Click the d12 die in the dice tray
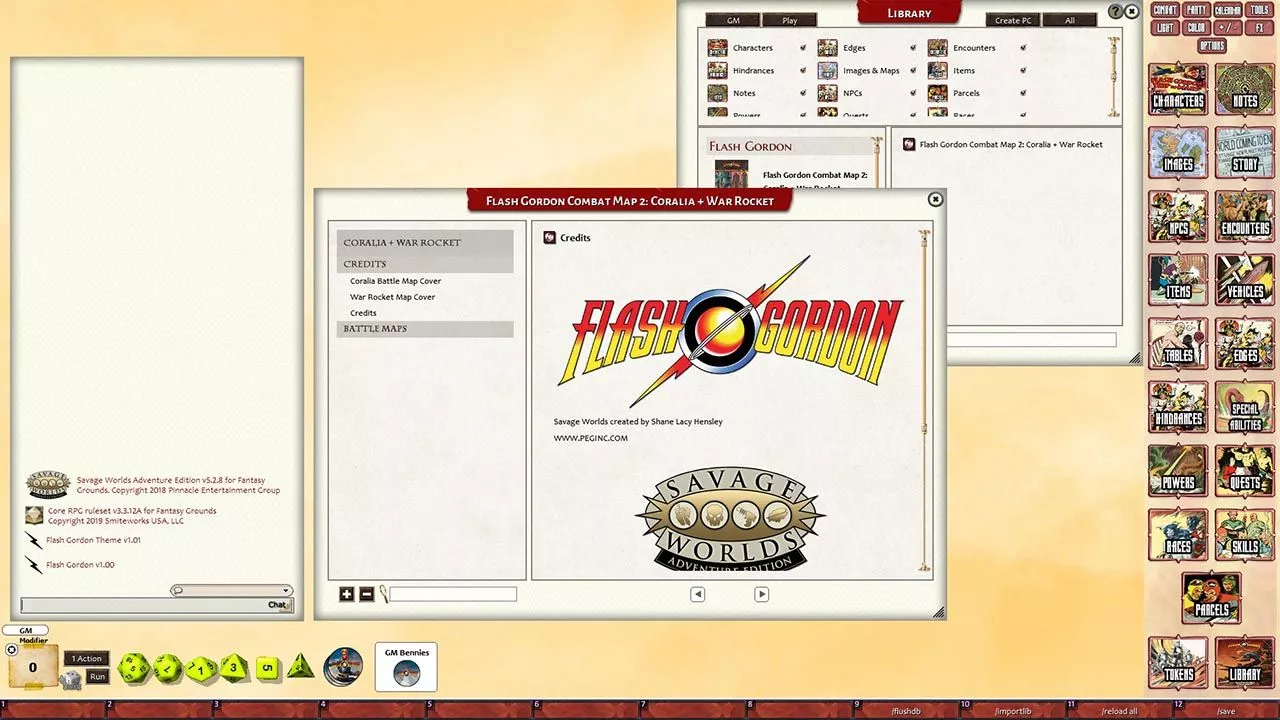The height and width of the screenshot is (720, 1280). pos(167,667)
